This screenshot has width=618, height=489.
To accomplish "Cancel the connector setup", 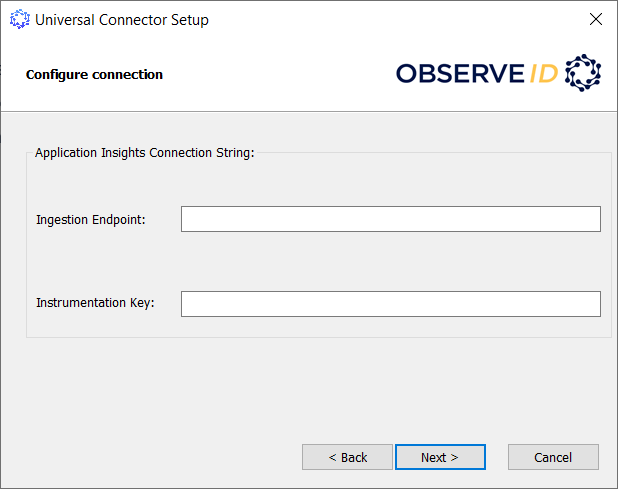I will pos(553,457).
